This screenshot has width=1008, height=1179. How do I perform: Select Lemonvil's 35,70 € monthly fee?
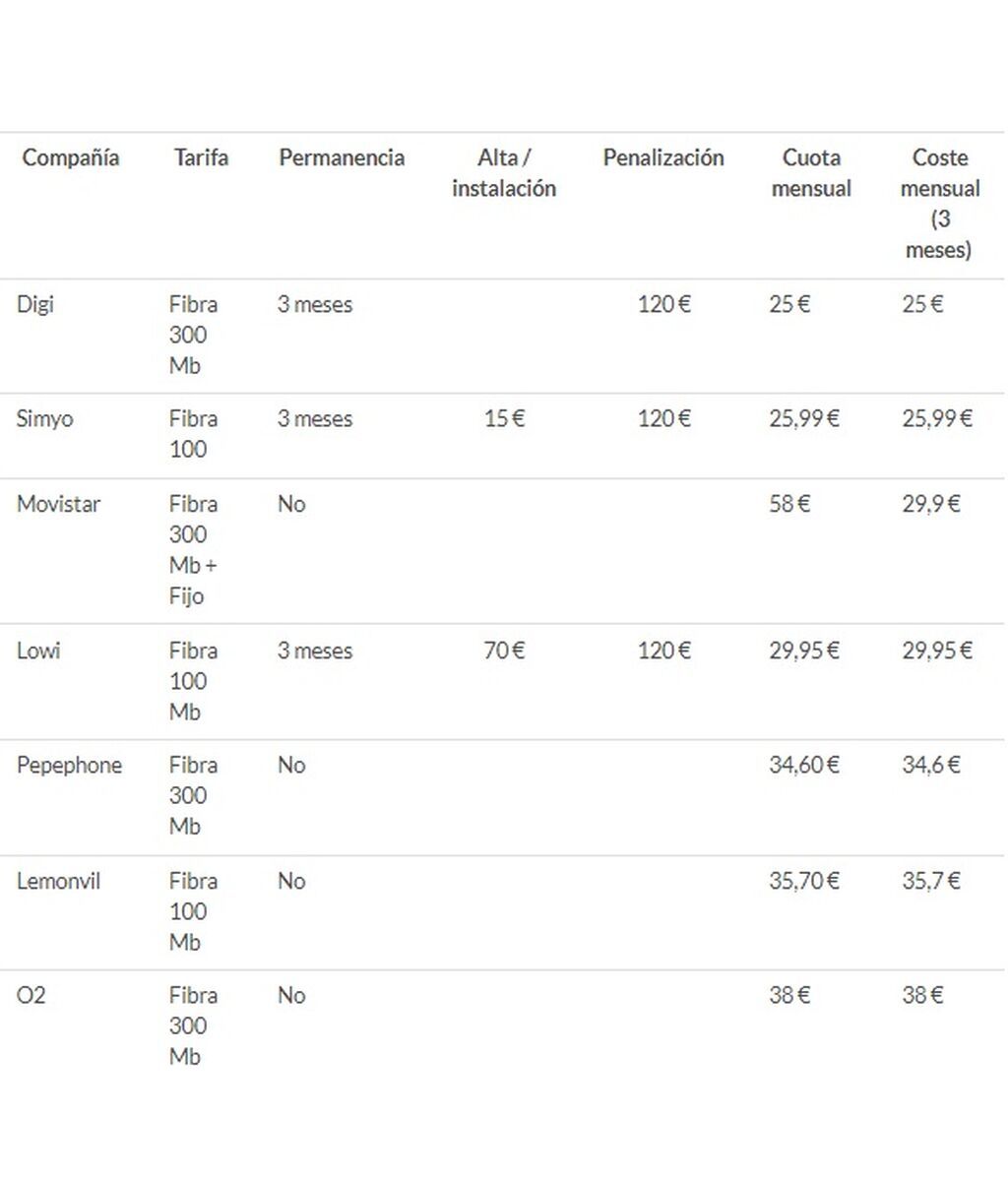click(x=804, y=881)
